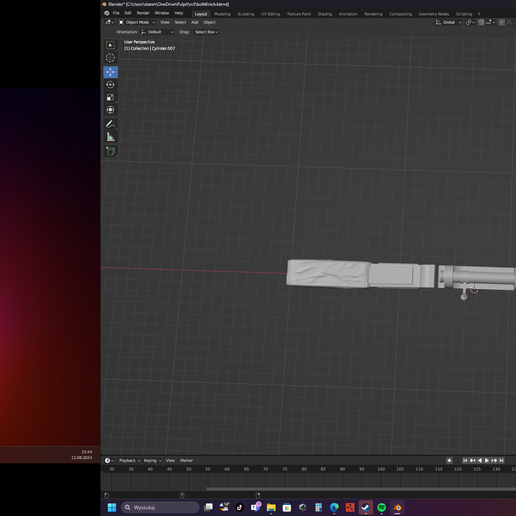
Task: Open the 3D viewport editor type menu
Action: 109,22
